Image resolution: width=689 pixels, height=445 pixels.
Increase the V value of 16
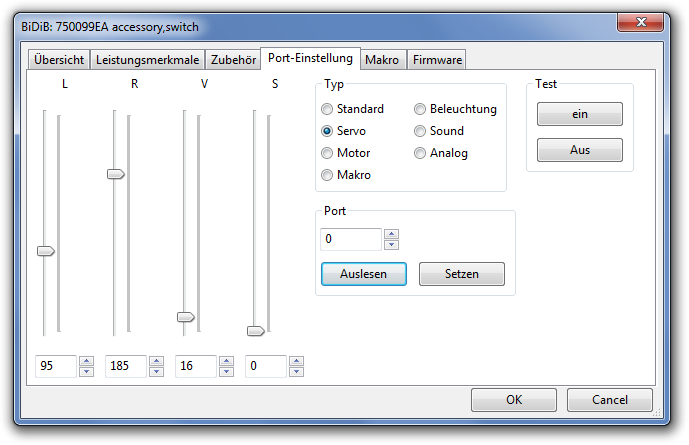click(227, 361)
